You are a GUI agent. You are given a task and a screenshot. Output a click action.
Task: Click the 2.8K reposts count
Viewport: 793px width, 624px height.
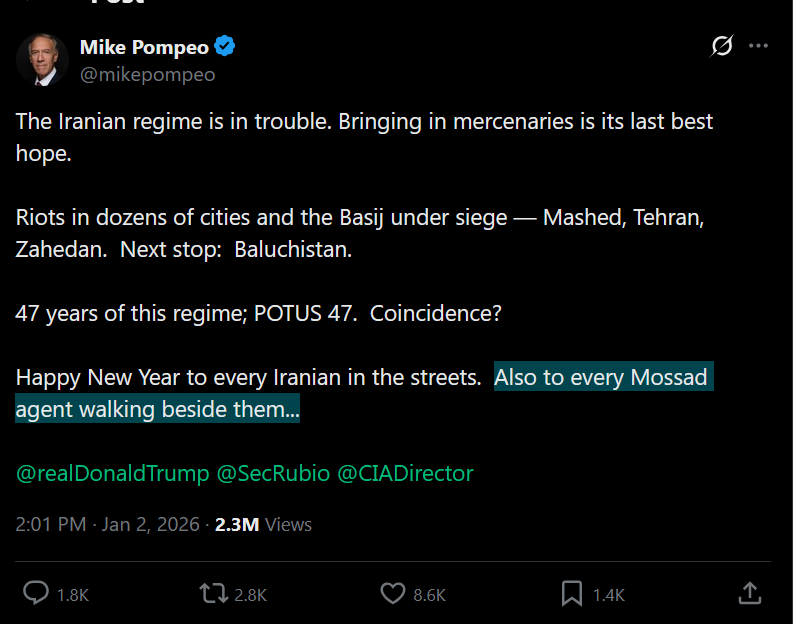point(250,595)
